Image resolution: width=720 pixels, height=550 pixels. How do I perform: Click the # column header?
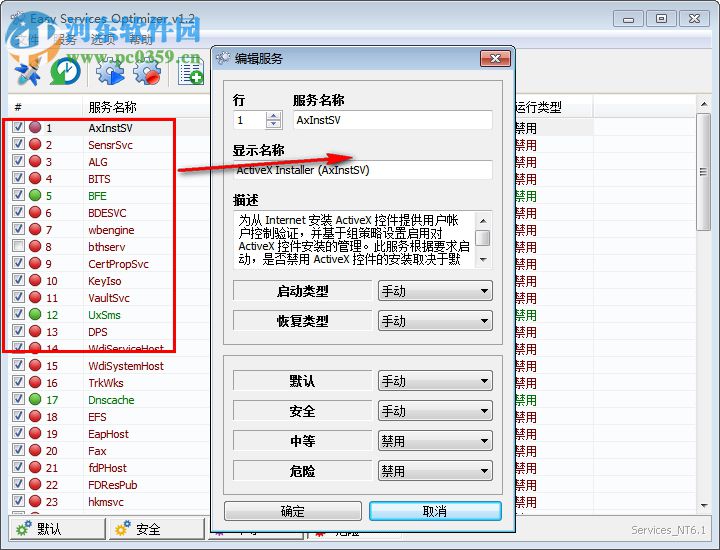click(x=45, y=107)
